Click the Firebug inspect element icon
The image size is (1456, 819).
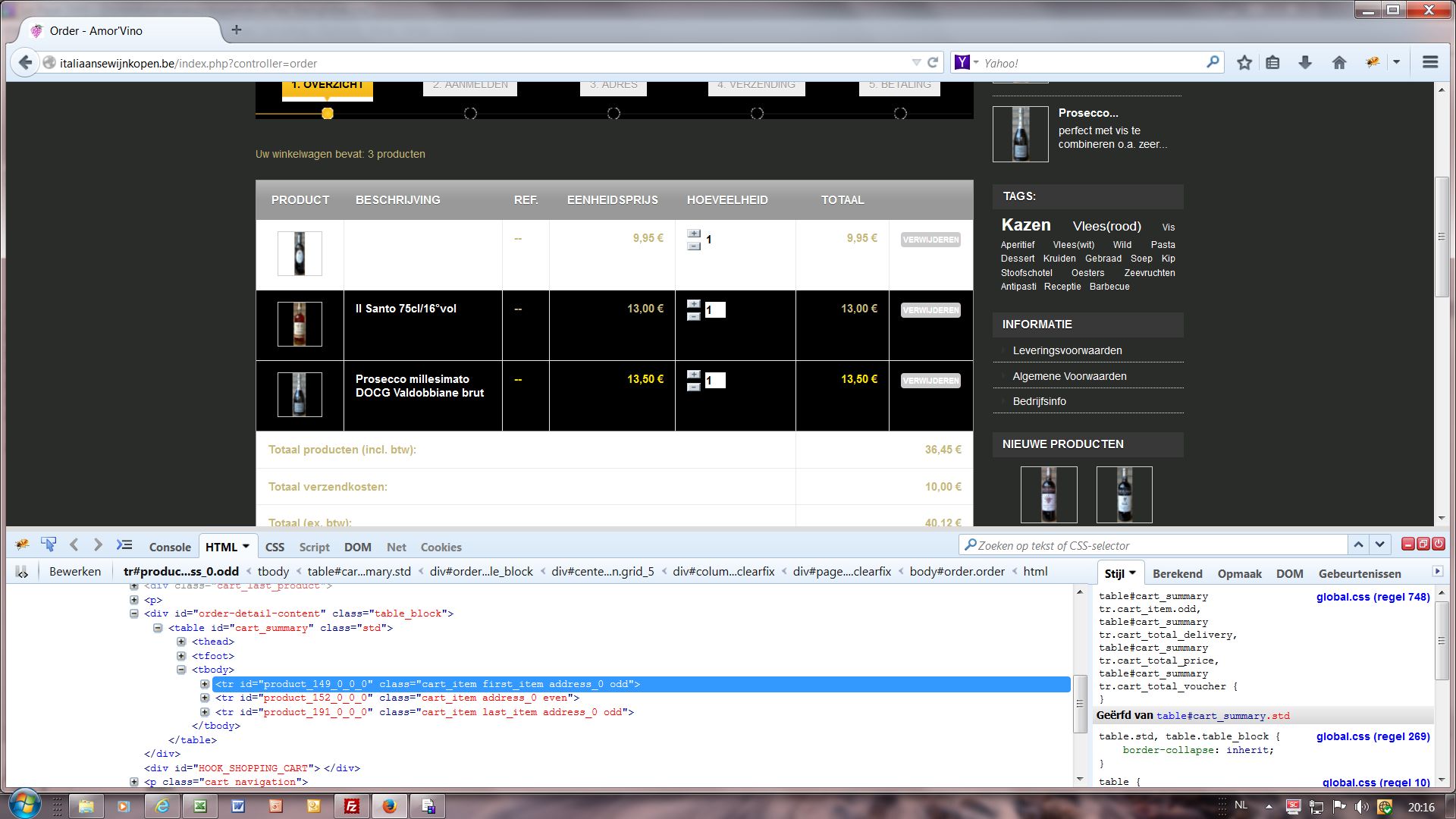tap(49, 544)
